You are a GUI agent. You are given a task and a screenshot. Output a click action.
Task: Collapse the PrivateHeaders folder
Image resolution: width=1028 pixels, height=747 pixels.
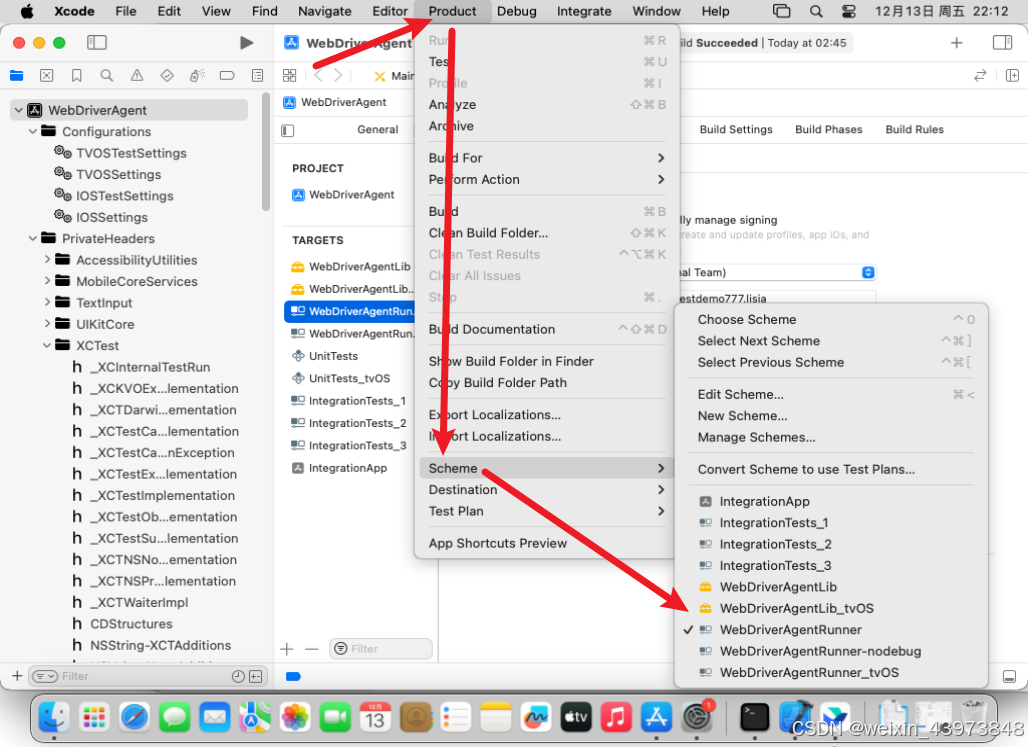tap(33, 239)
